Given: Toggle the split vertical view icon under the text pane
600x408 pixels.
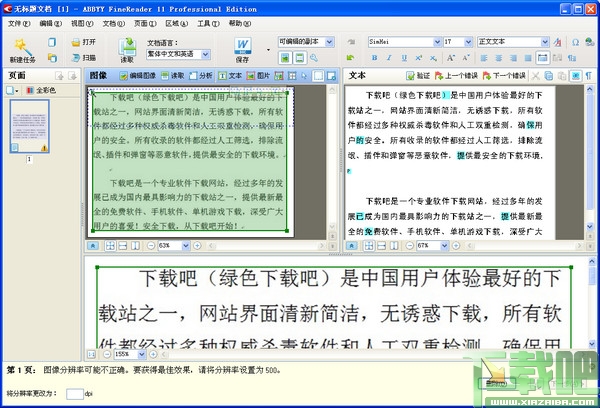Looking at the screenshot, I should (394, 246).
